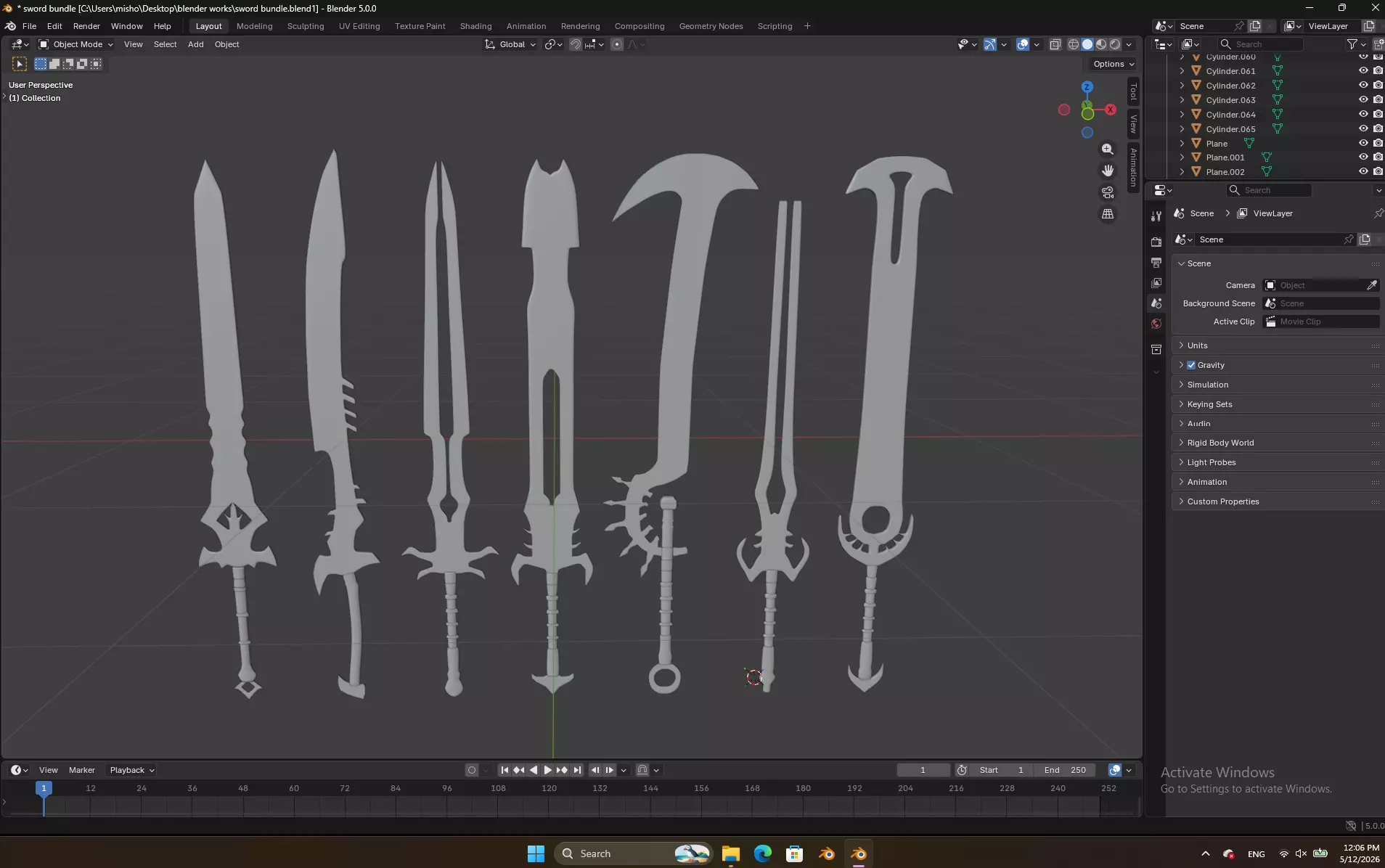Open the Windows Start button
The image size is (1385, 868).
536,853
